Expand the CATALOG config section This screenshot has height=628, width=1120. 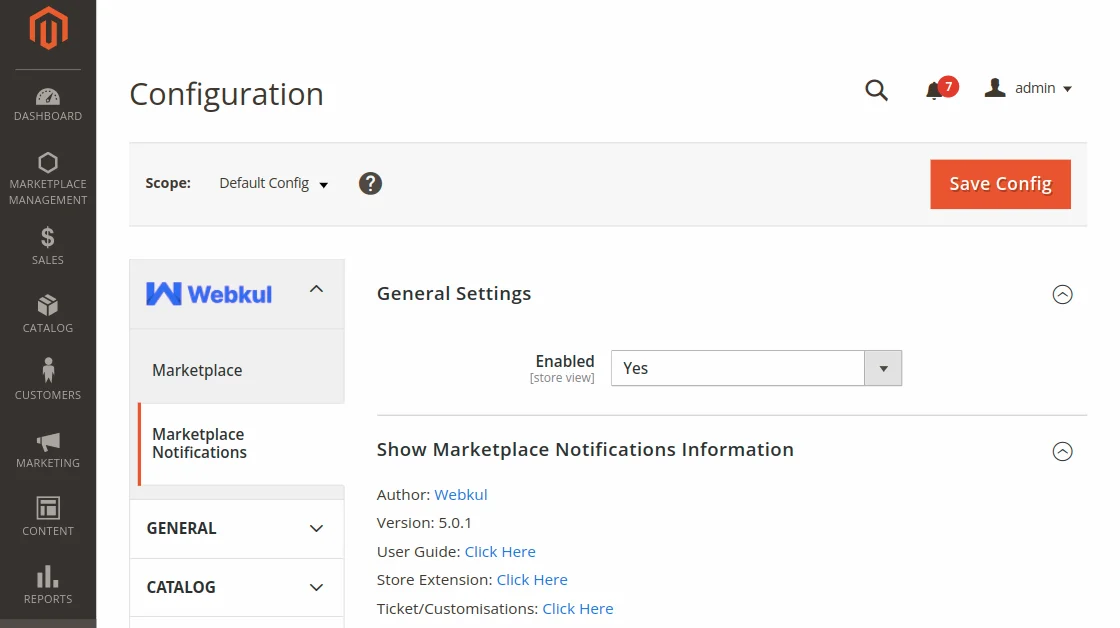click(236, 587)
